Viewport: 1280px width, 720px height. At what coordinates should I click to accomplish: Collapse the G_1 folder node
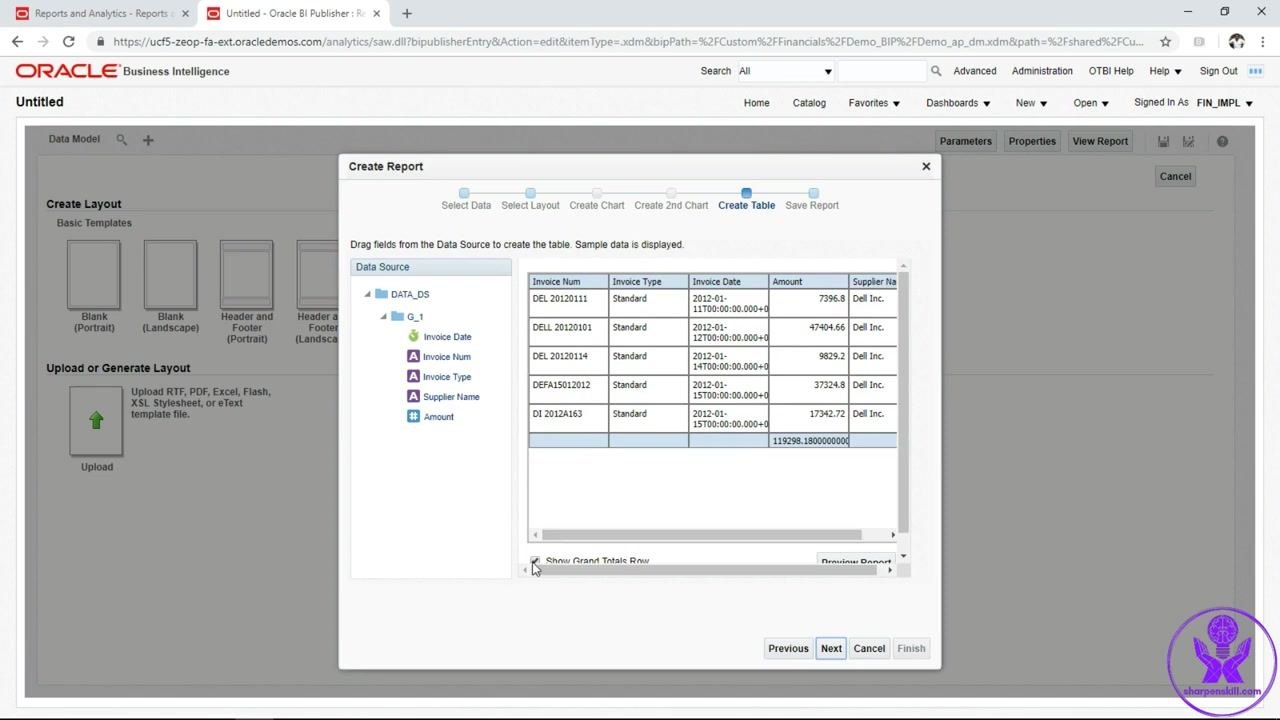pyautogui.click(x=384, y=317)
